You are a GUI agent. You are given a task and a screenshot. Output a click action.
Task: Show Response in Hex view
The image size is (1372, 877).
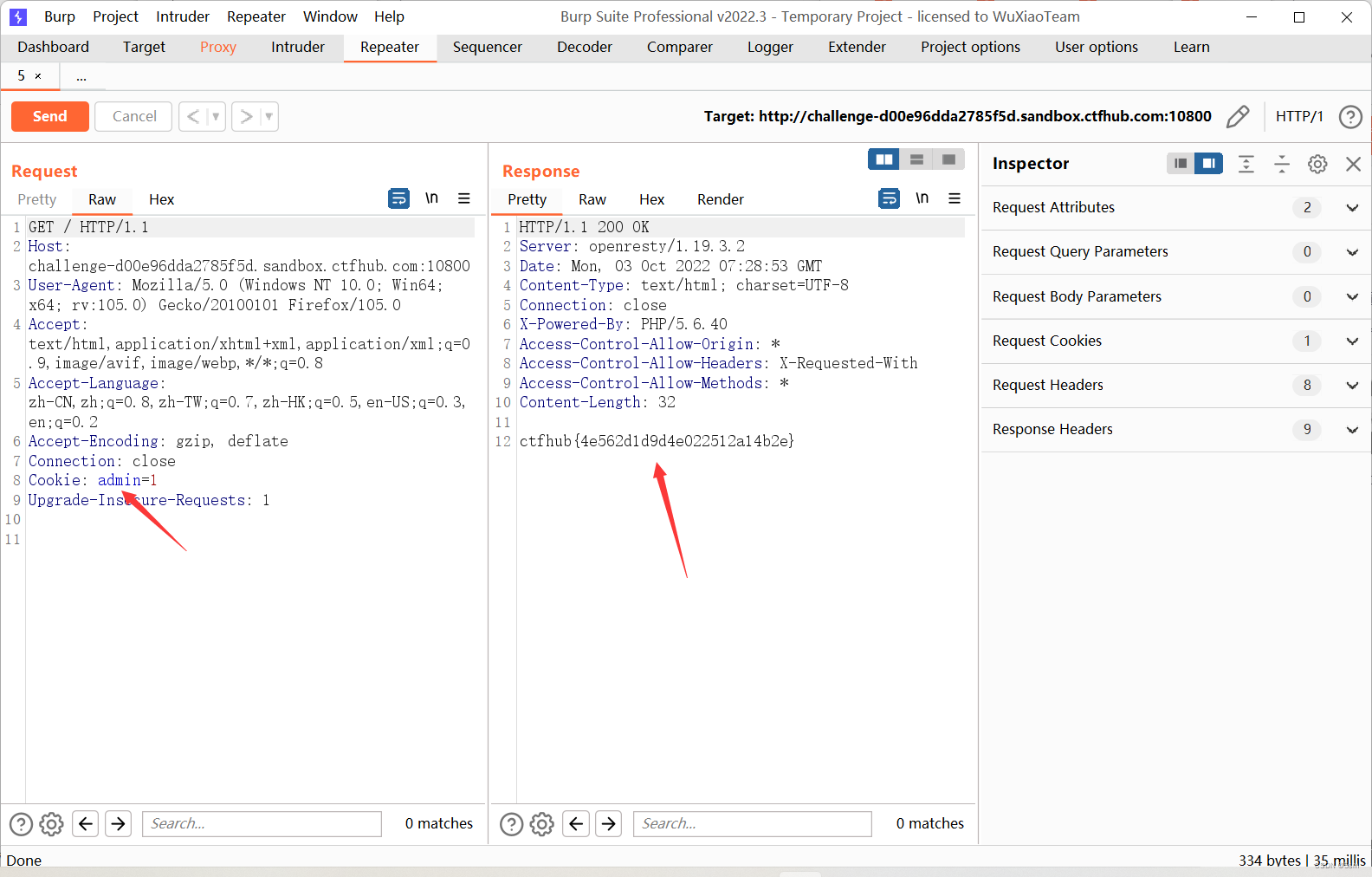(651, 199)
